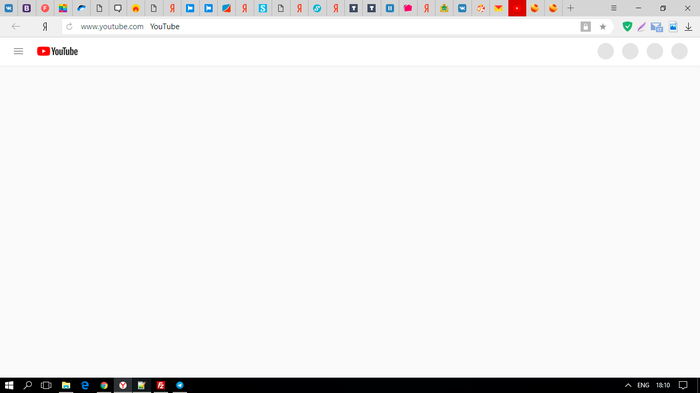
Task: Click the YouTube logo
Action: (58, 51)
